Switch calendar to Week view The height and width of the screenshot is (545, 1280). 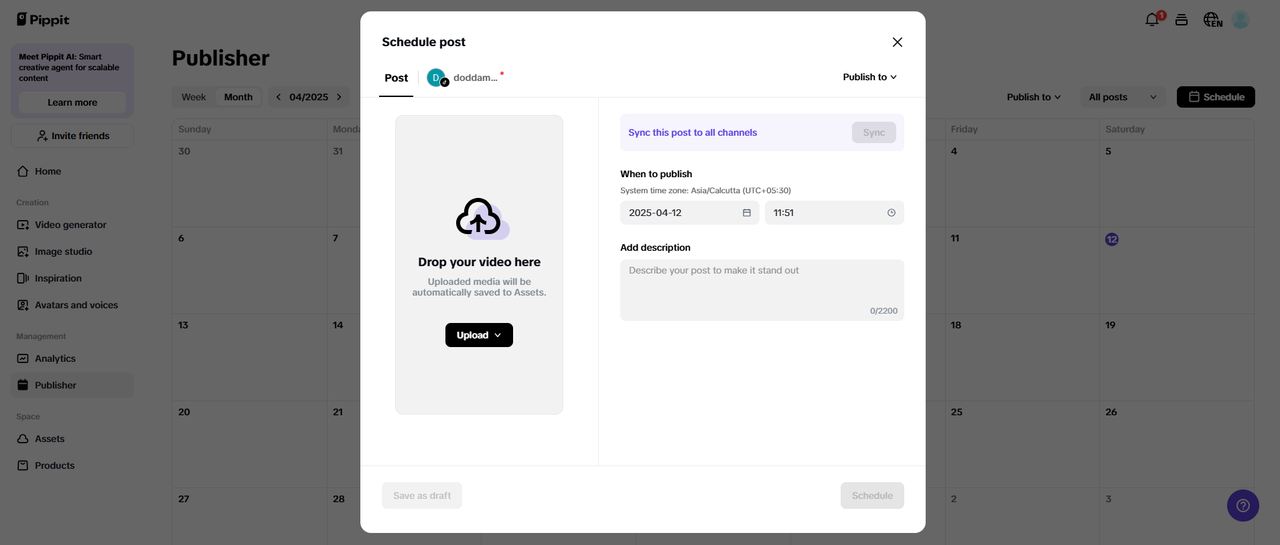pyautogui.click(x=194, y=97)
